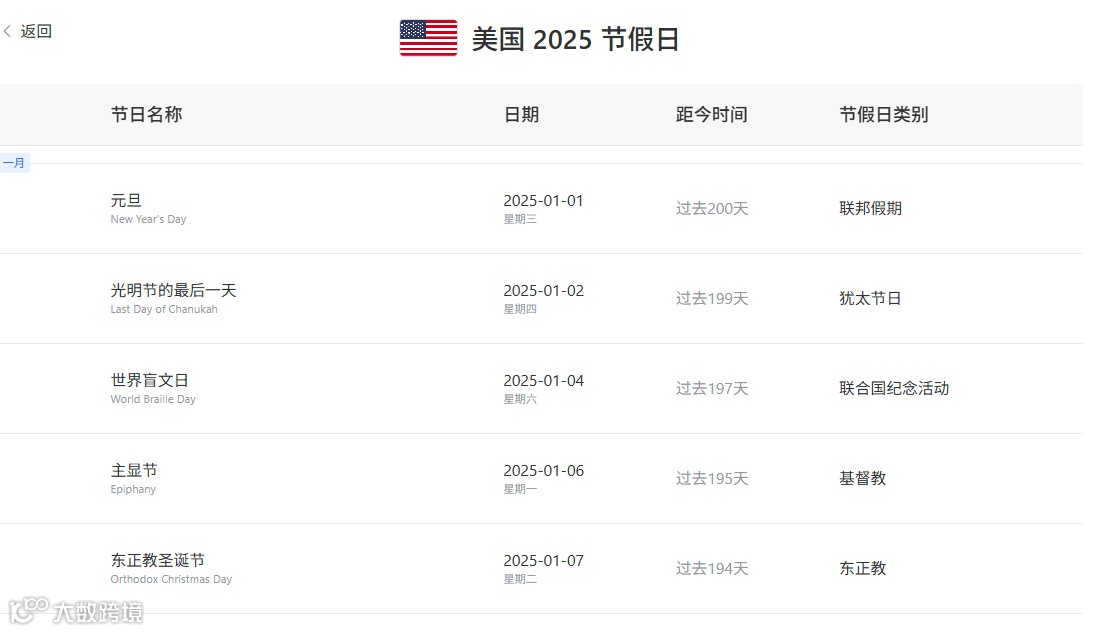Image resolution: width=1097 pixels, height=632 pixels.
Task: Click the 大数跨境 watermark logo
Action: [x=76, y=611]
